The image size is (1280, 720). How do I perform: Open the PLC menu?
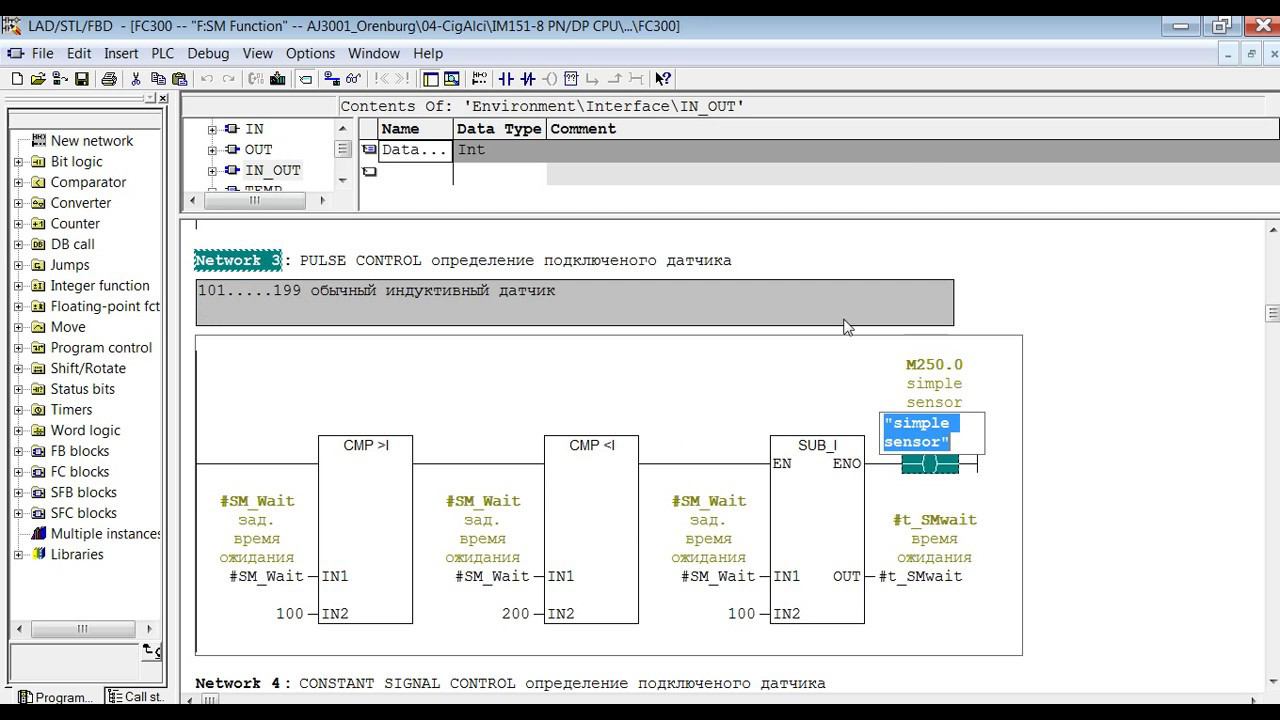tap(162, 54)
